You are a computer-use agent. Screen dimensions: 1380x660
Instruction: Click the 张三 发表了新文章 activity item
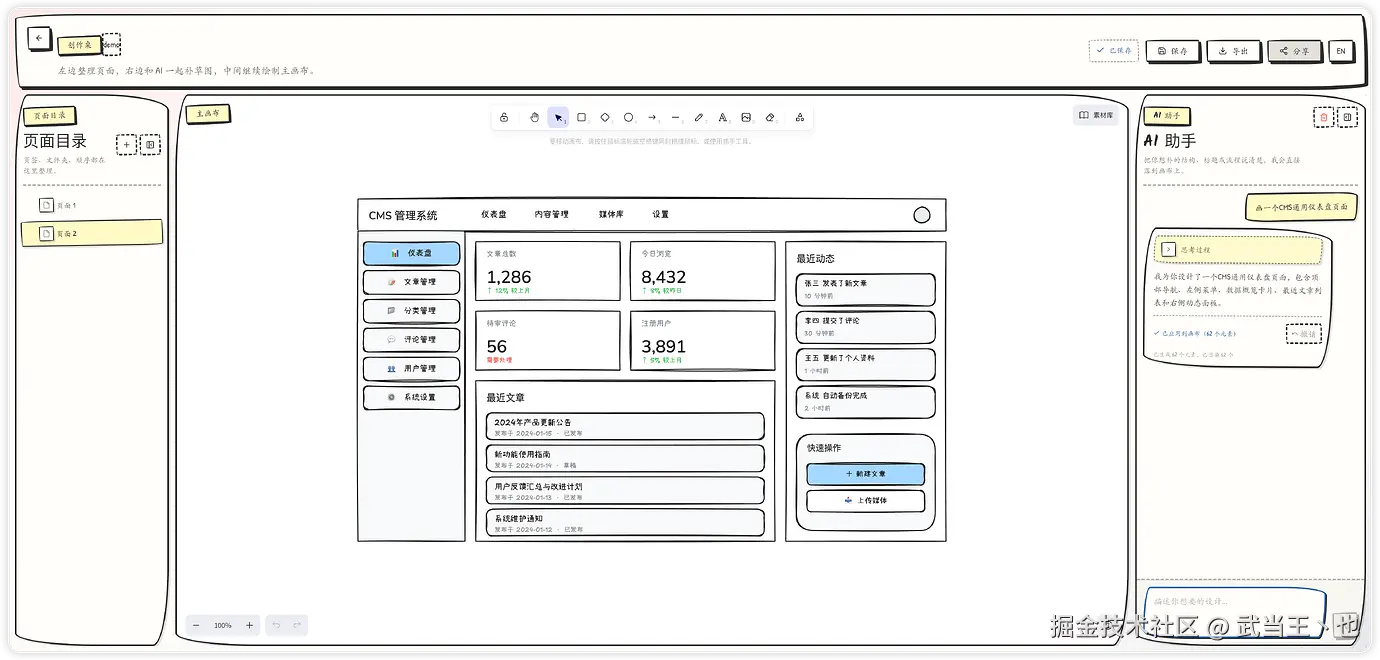point(866,290)
